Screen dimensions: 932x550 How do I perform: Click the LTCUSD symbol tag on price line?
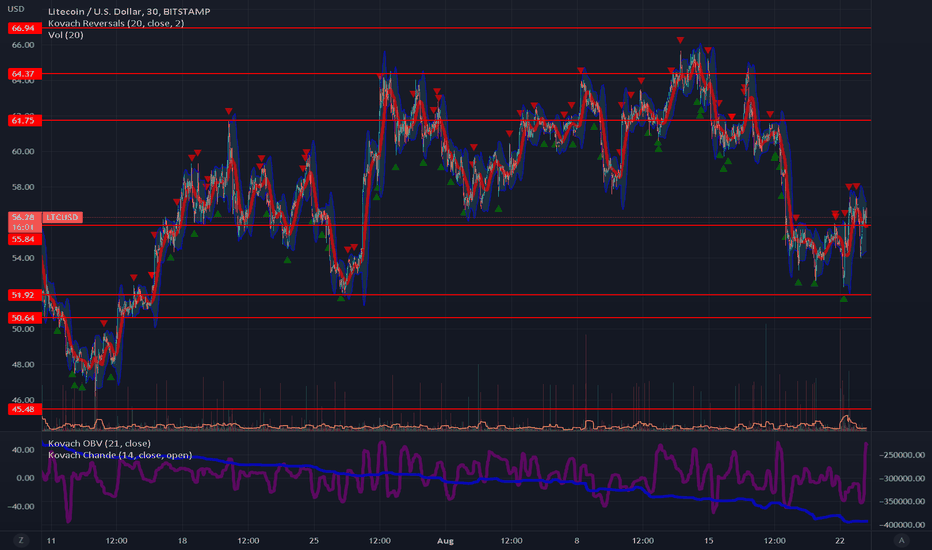[62, 218]
